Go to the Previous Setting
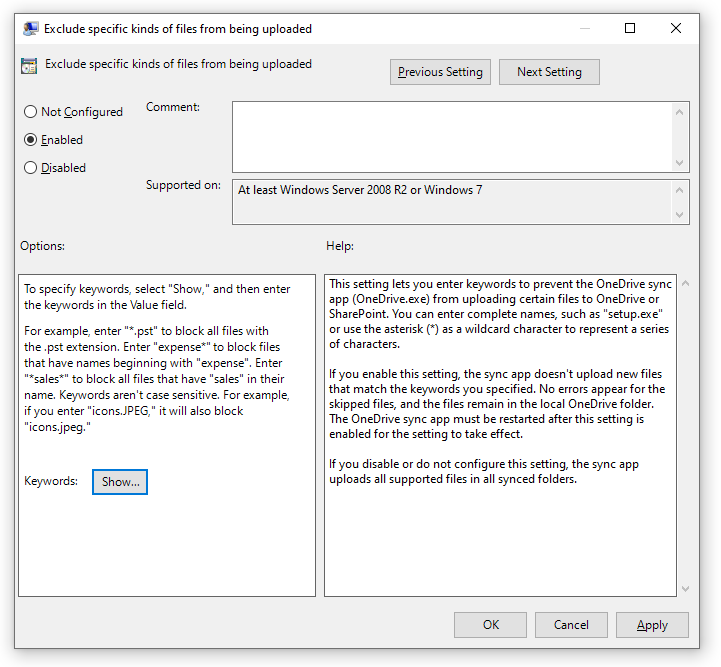 440,72
